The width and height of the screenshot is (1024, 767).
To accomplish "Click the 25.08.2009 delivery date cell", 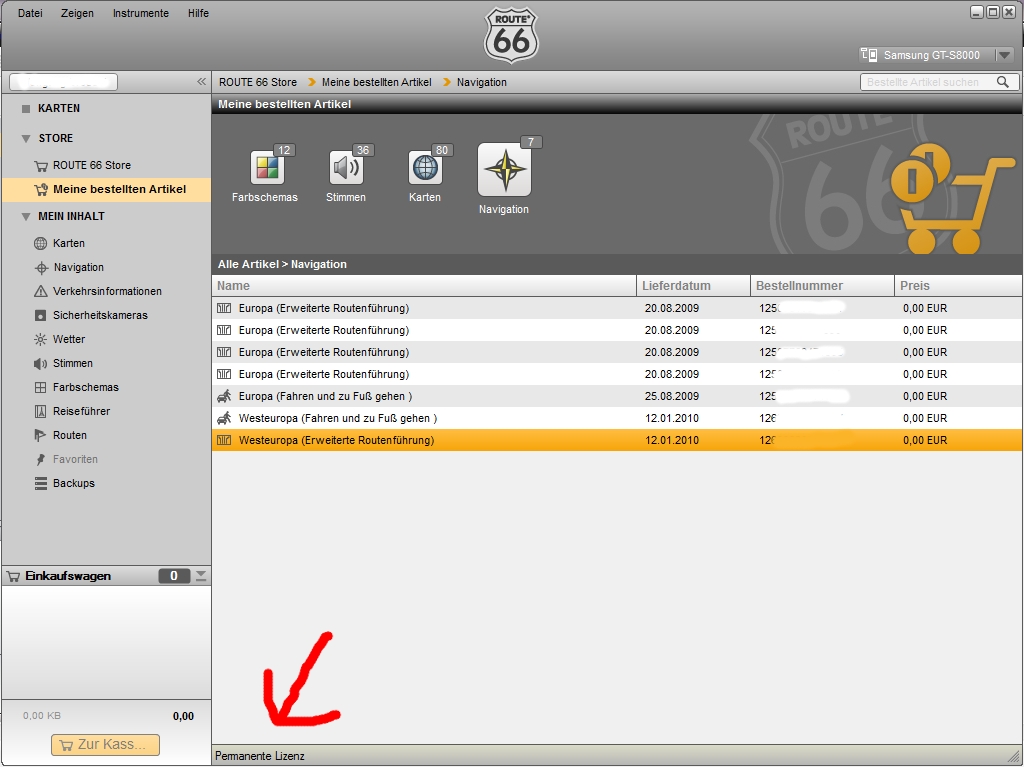I will click(x=672, y=396).
